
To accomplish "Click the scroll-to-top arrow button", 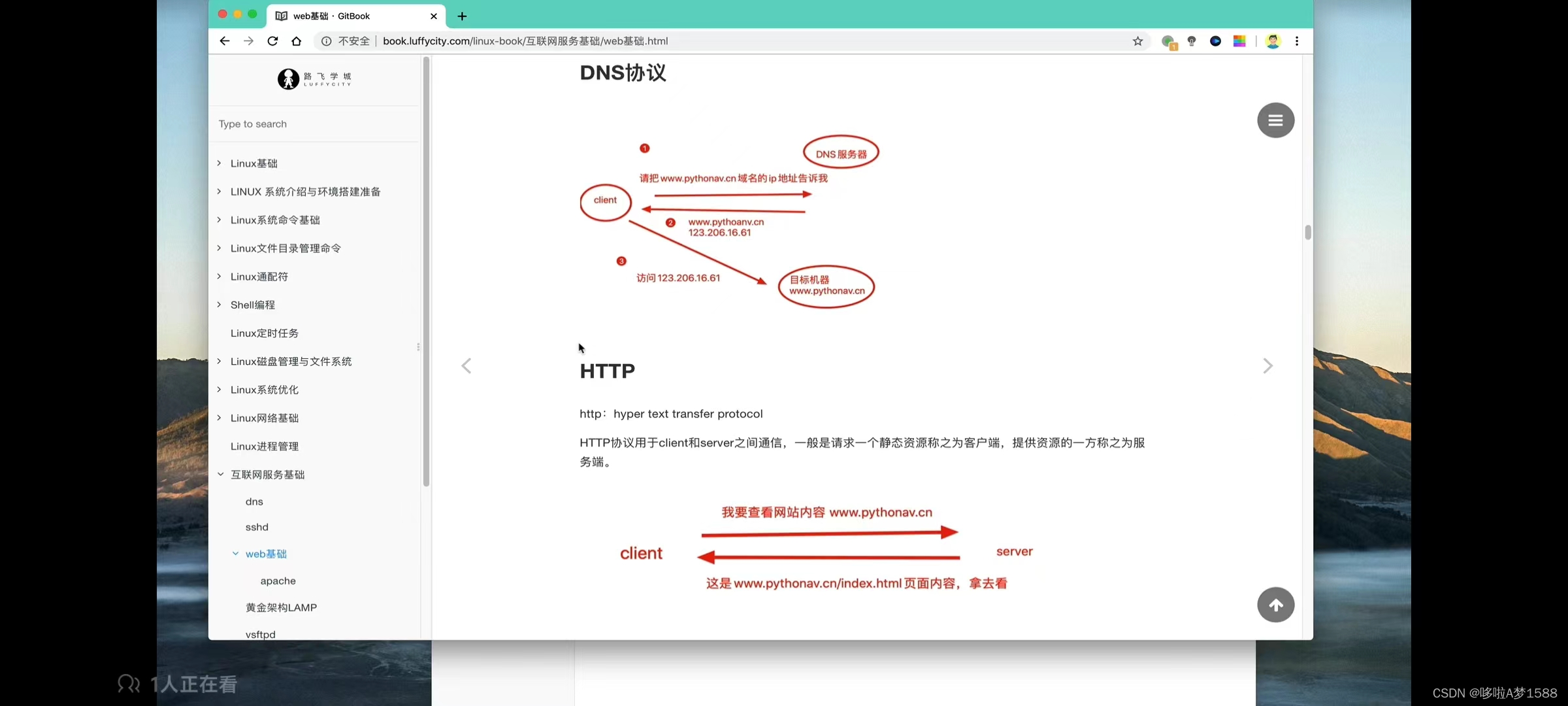I will (1275, 605).
